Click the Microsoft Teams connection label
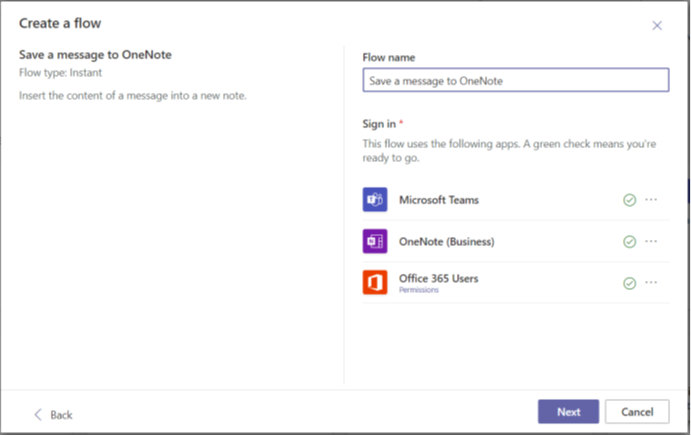 (x=439, y=200)
